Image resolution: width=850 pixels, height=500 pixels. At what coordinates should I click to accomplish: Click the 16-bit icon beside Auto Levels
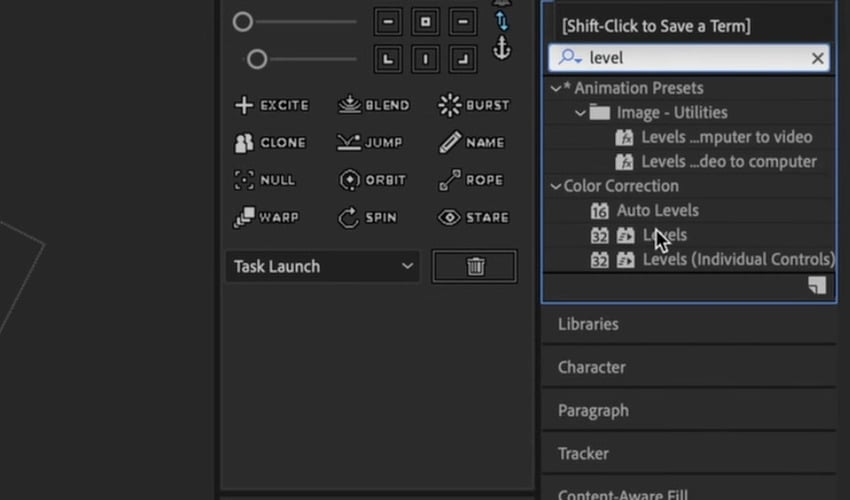pos(600,210)
